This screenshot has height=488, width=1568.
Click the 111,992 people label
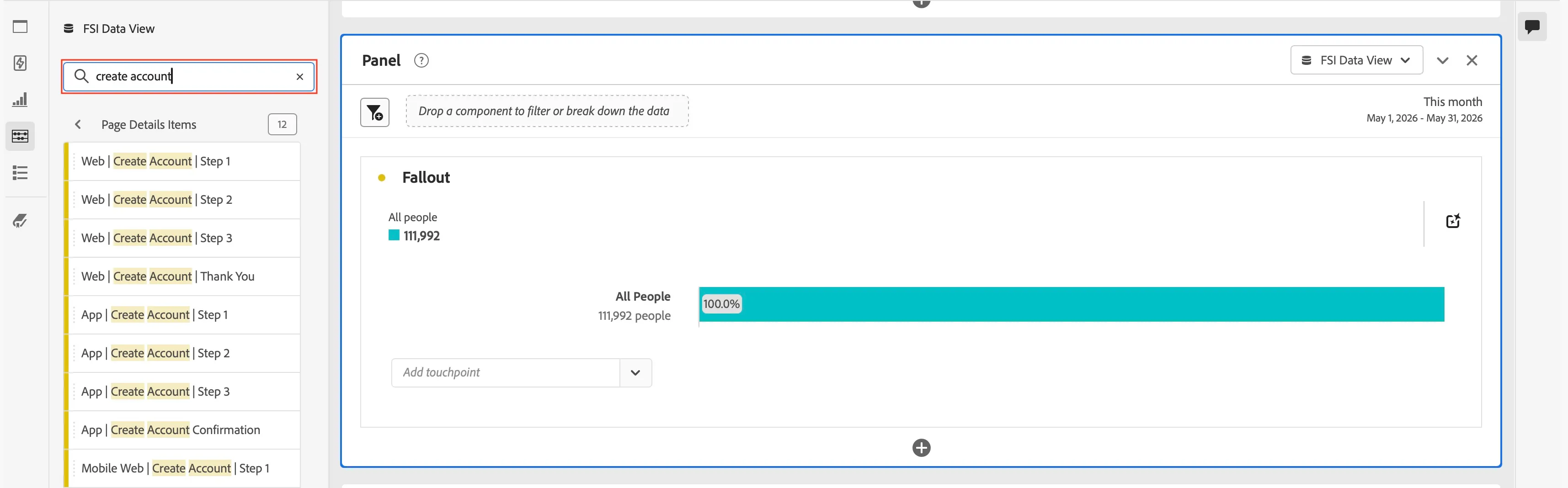tap(634, 316)
